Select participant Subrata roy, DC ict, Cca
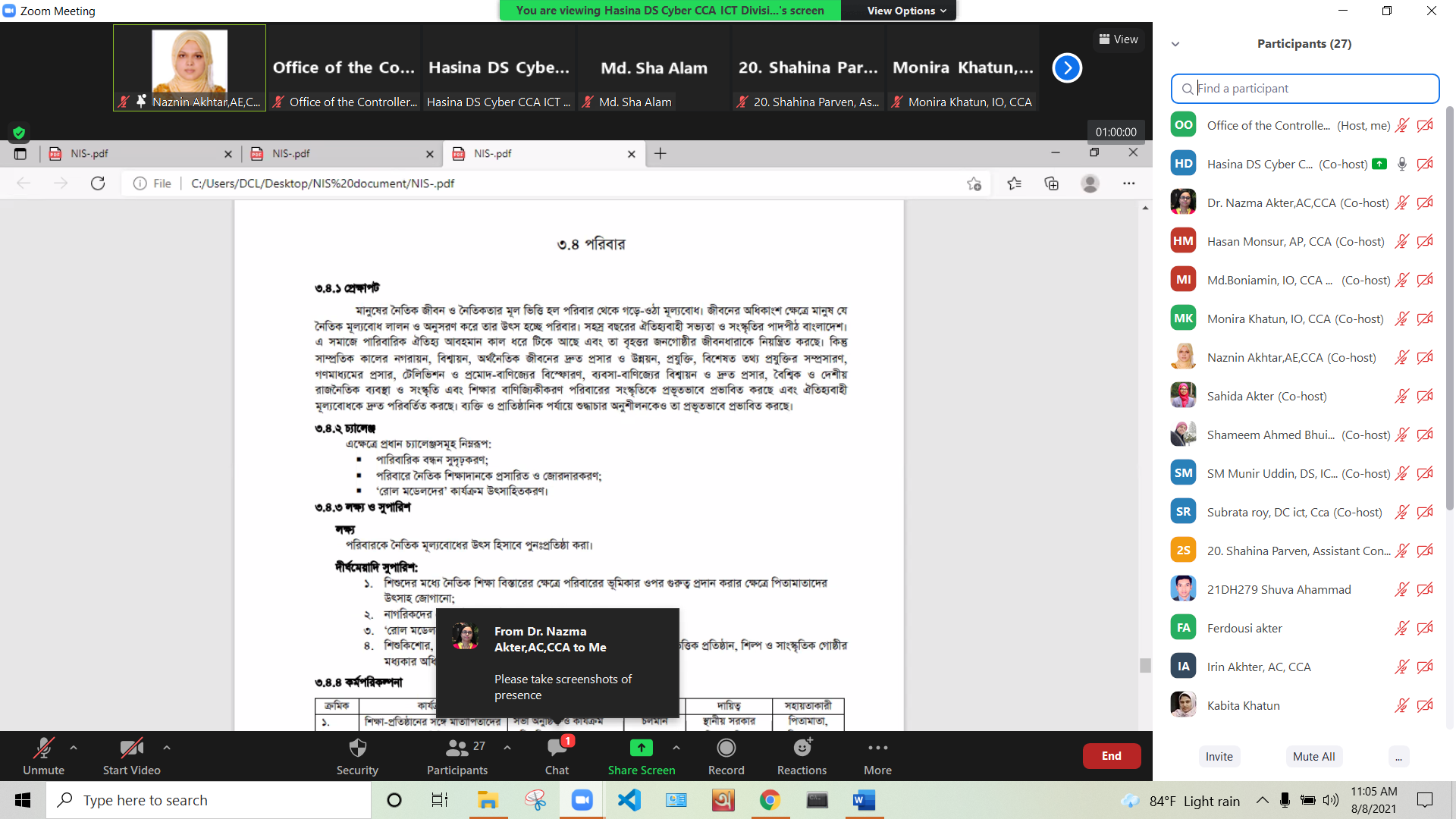Viewport: 1456px width, 819px height. click(x=1304, y=512)
